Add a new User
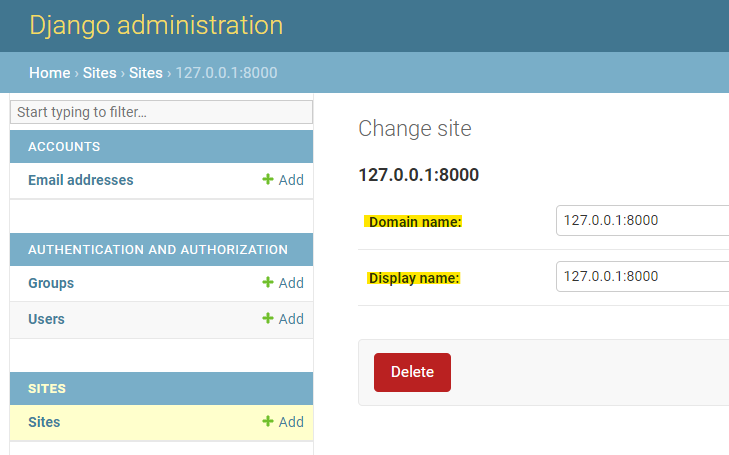The height and width of the screenshot is (455, 729). (x=283, y=319)
